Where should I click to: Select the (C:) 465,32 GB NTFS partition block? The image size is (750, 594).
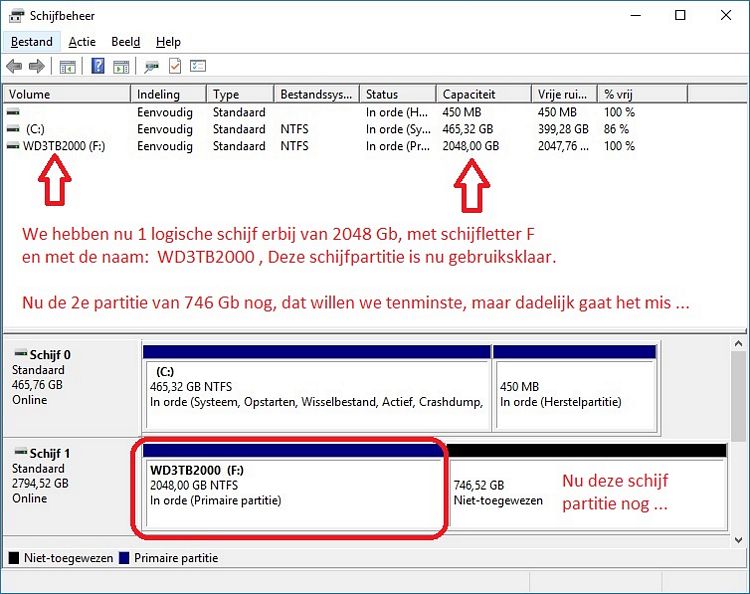[x=317, y=386]
